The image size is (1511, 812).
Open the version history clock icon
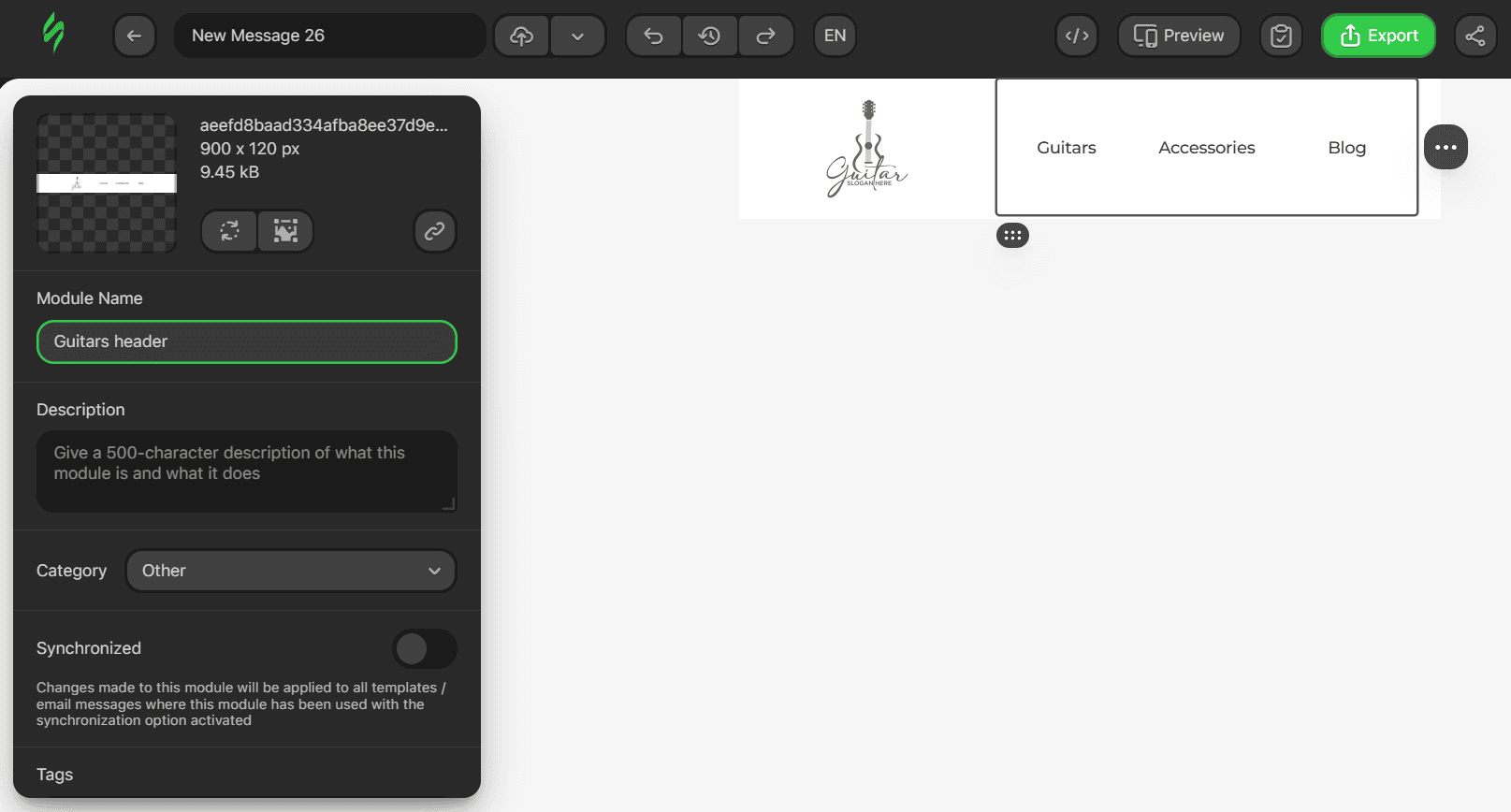coord(709,36)
